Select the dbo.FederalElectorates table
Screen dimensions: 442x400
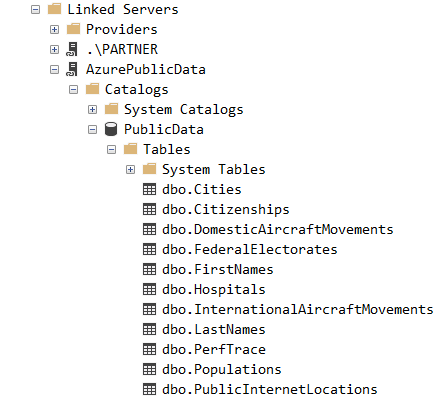click(250, 249)
